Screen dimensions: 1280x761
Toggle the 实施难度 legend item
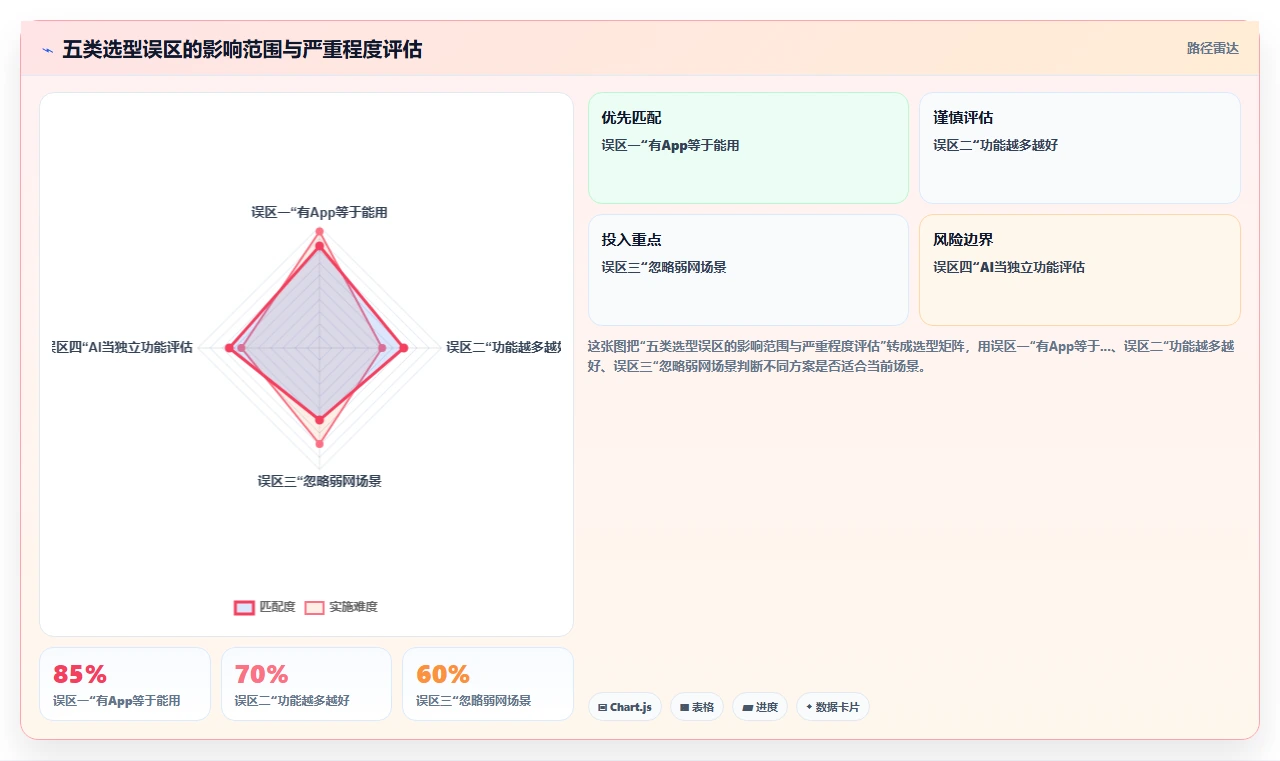(341, 607)
